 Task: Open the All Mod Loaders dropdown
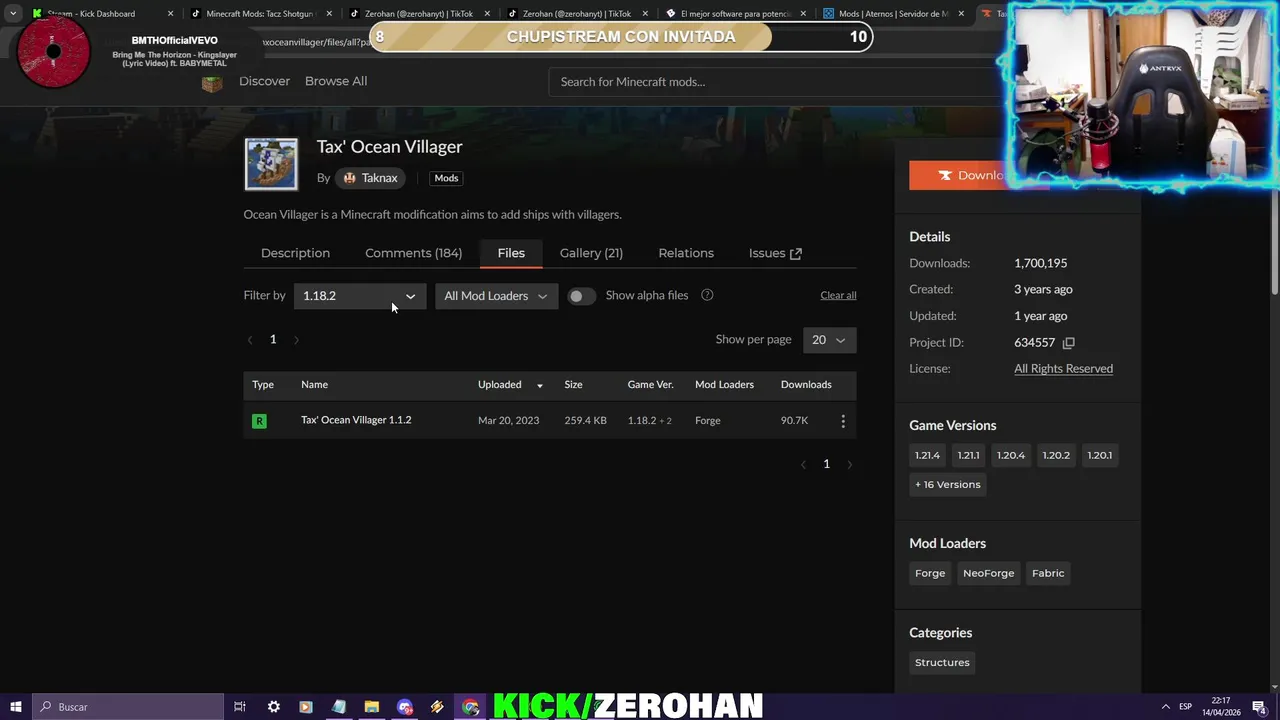(x=496, y=296)
